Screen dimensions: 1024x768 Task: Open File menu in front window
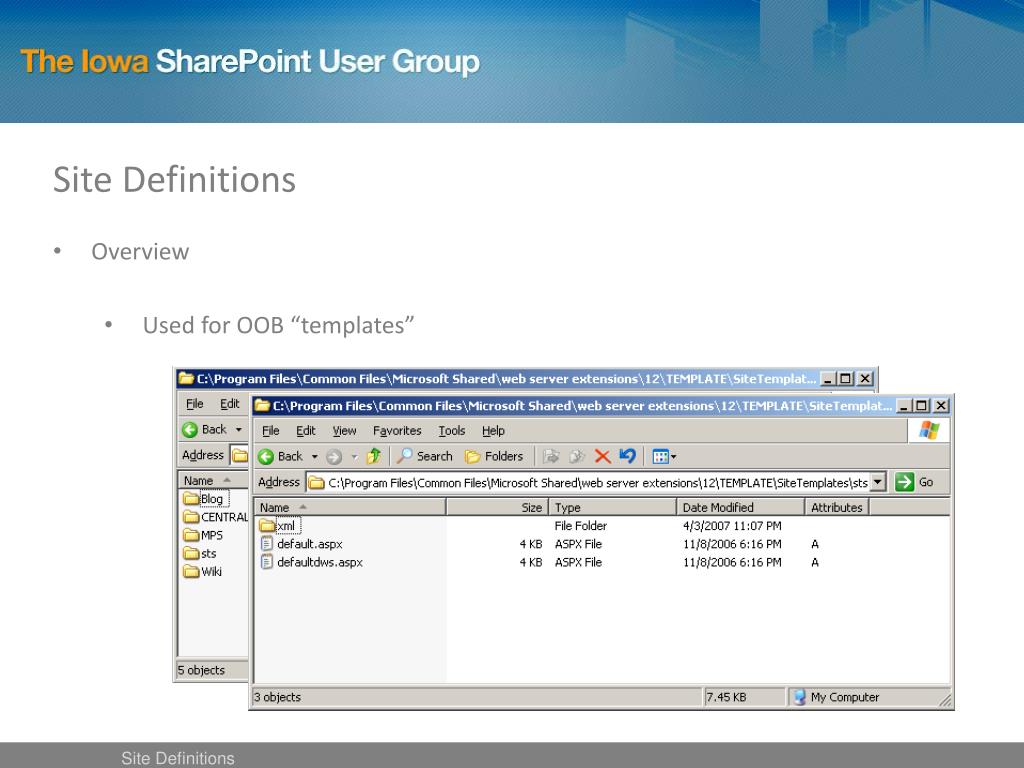point(270,430)
